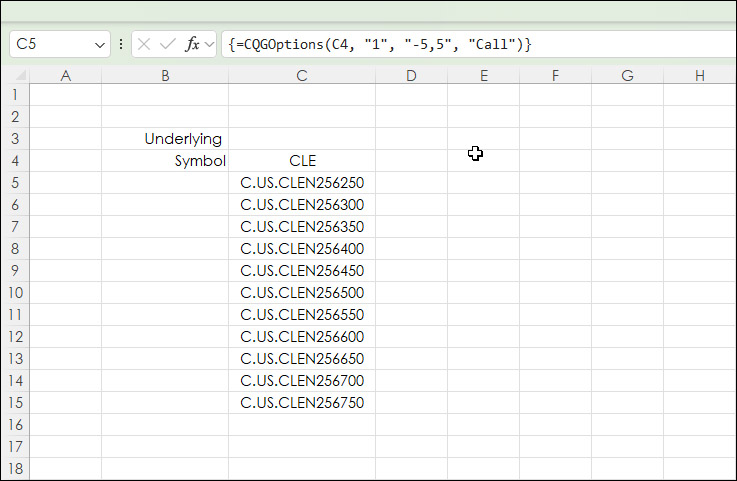Click the Select All corner triangle
737x481 pixels.
coord(15,76)
